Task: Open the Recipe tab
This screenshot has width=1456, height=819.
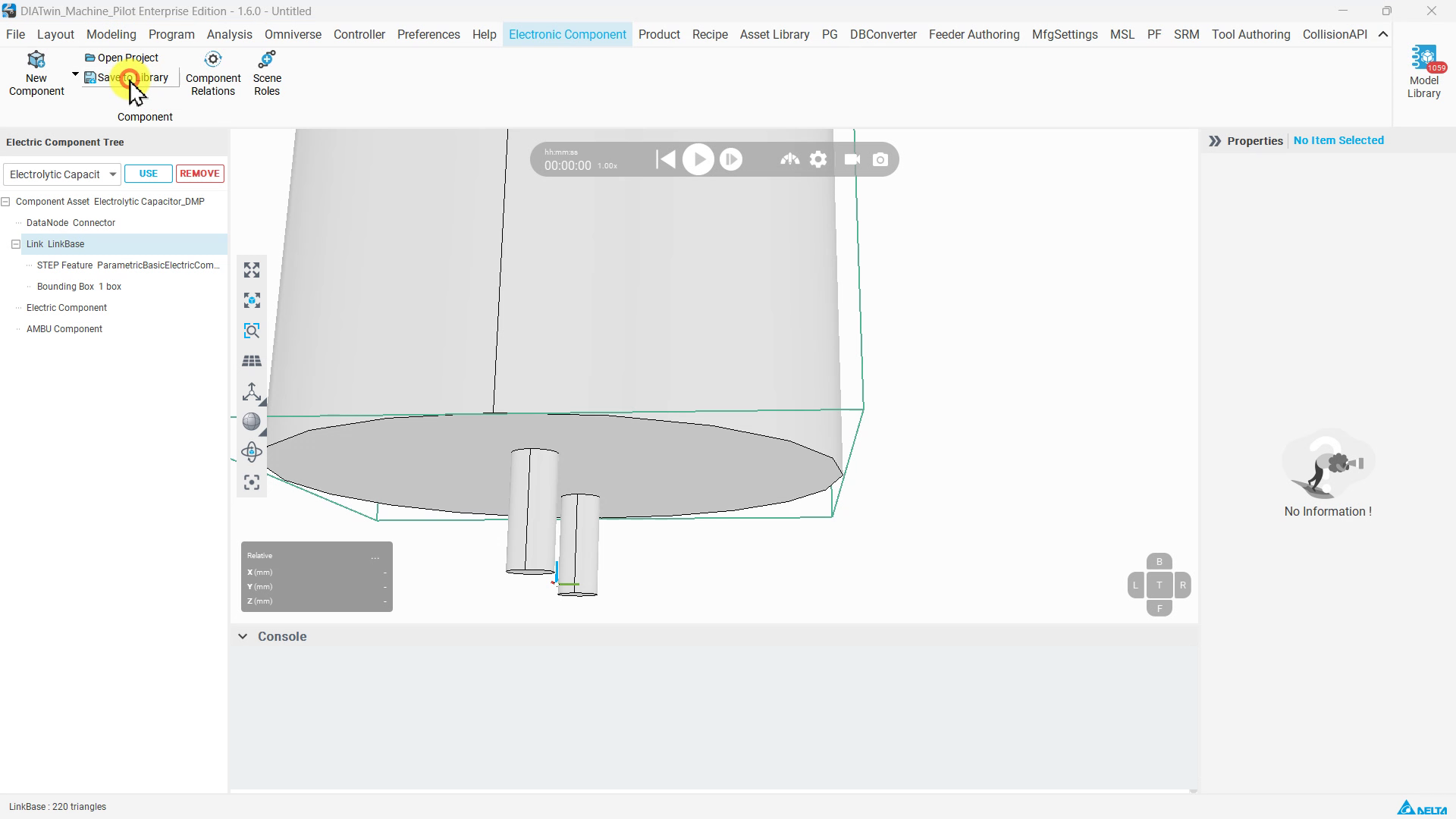Action: point(710,34)
